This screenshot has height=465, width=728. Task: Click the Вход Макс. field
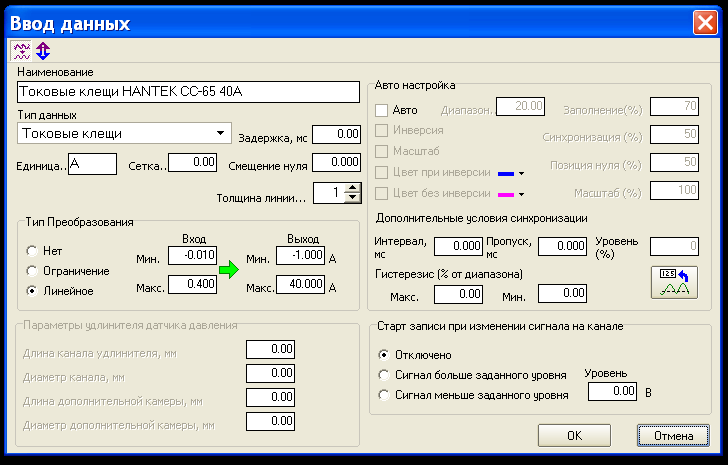[192, 284]
